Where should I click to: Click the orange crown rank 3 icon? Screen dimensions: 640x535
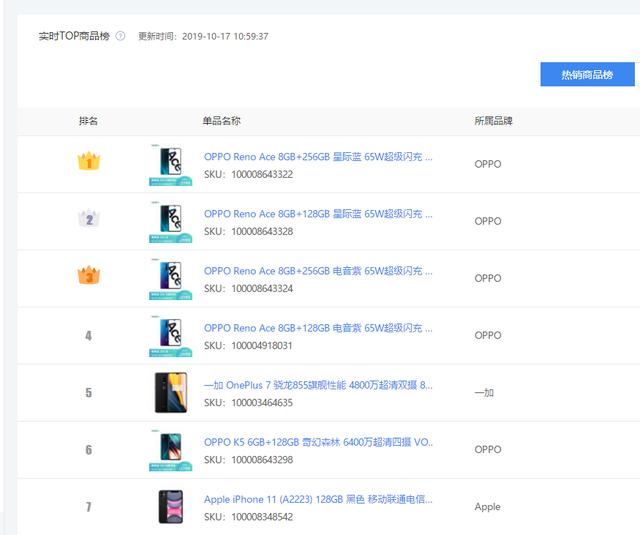point(89,275)
